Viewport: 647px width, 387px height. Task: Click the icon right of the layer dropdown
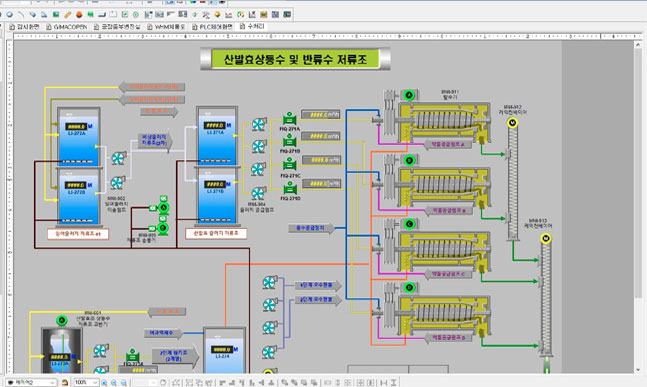65,382
